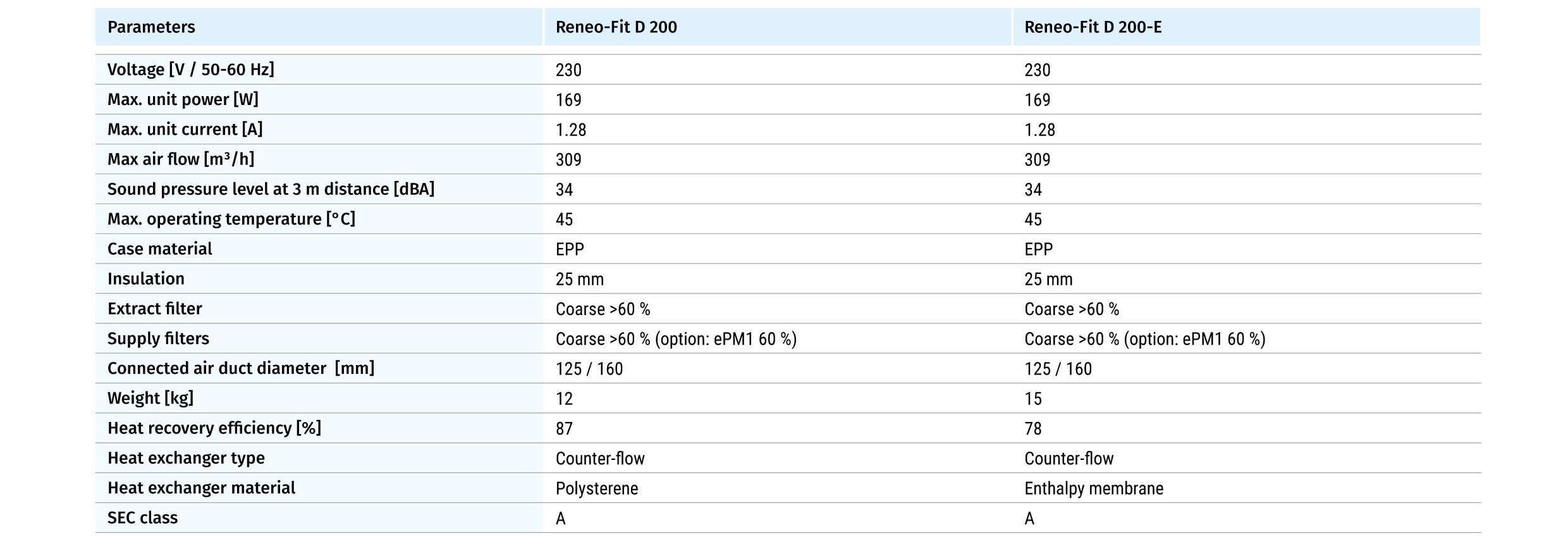Select the Reneo-Fit D 200 column header
1568x539 pixels.
[x=616, y=27]
